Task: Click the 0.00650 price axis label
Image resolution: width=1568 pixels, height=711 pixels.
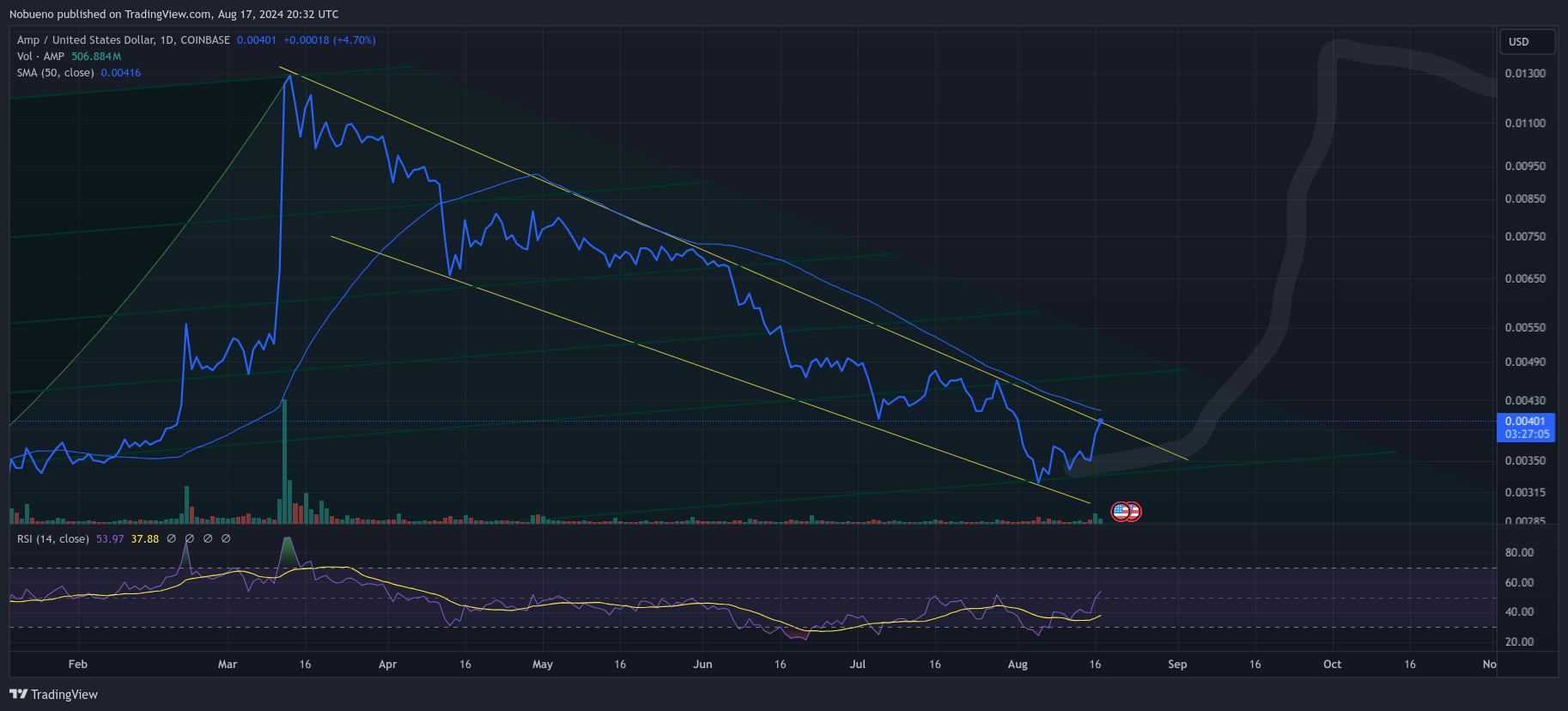Action: [x=1525, y=278]
